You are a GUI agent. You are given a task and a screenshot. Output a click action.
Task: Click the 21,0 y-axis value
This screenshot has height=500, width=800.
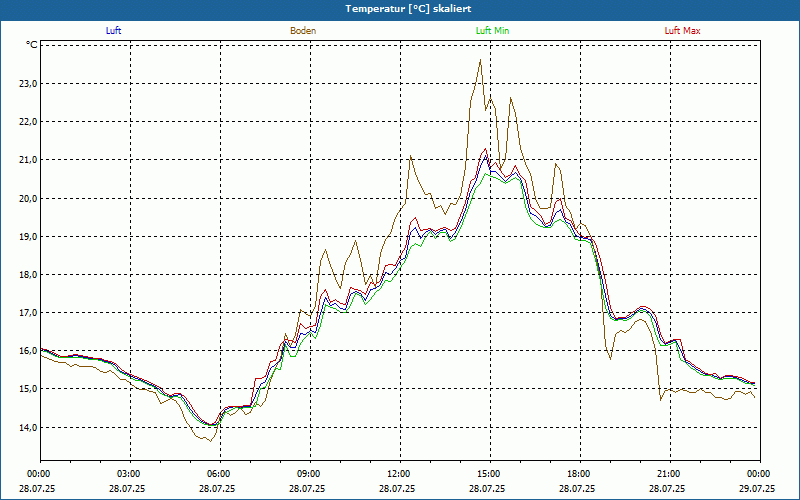(28, 160)
